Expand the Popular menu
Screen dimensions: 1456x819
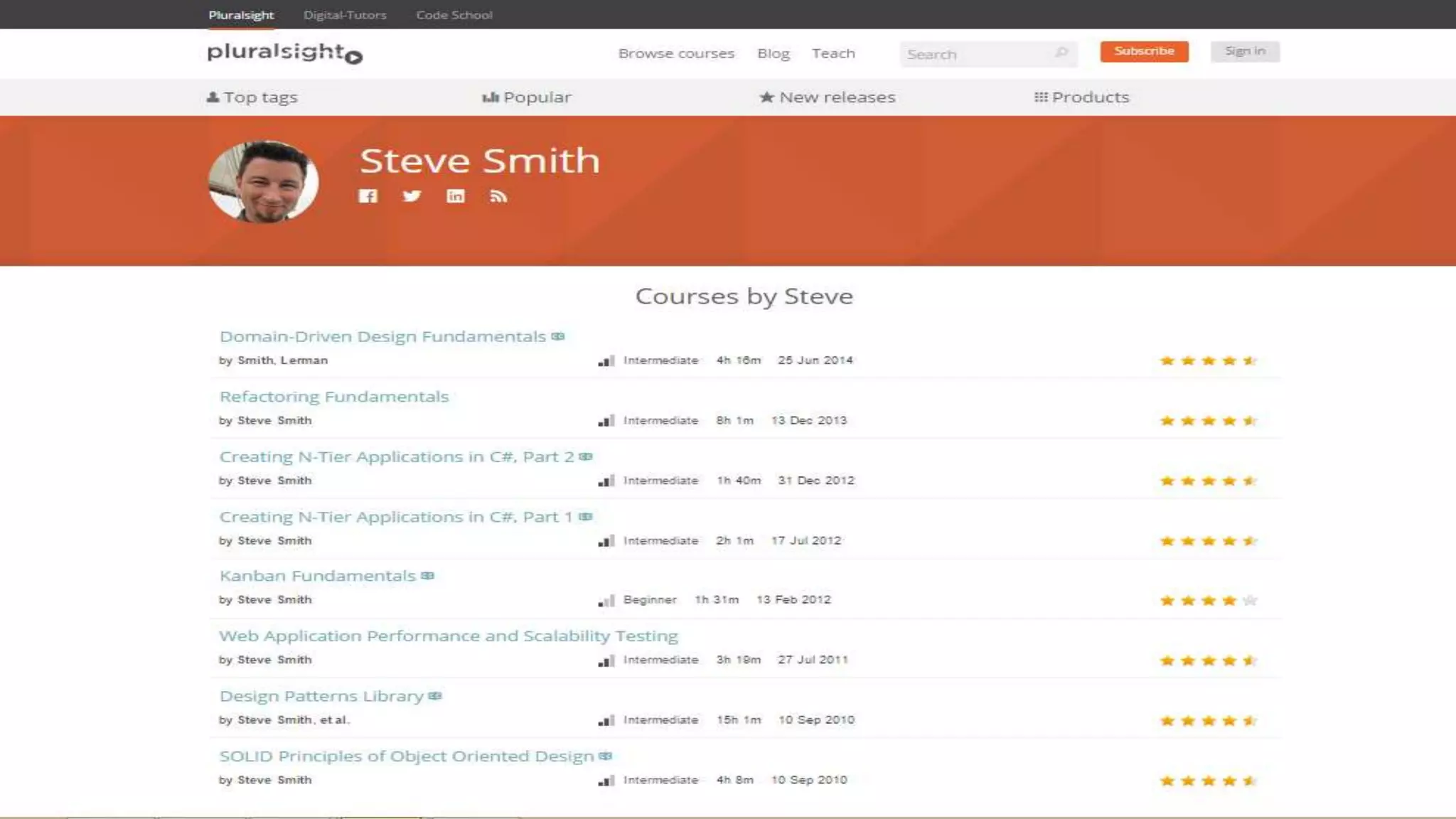tap(527, 97)
